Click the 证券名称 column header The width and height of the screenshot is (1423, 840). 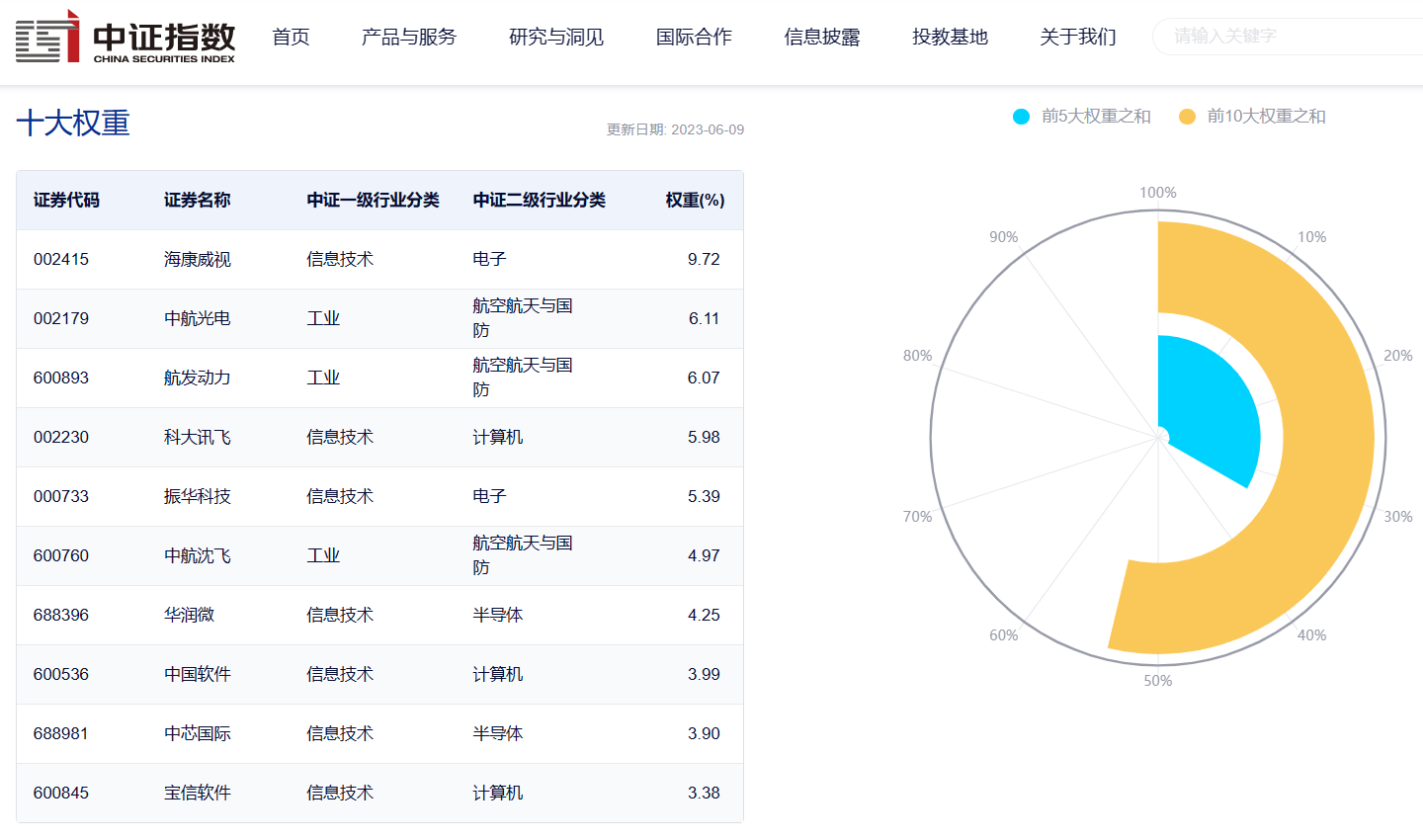[x=197, y=200]
